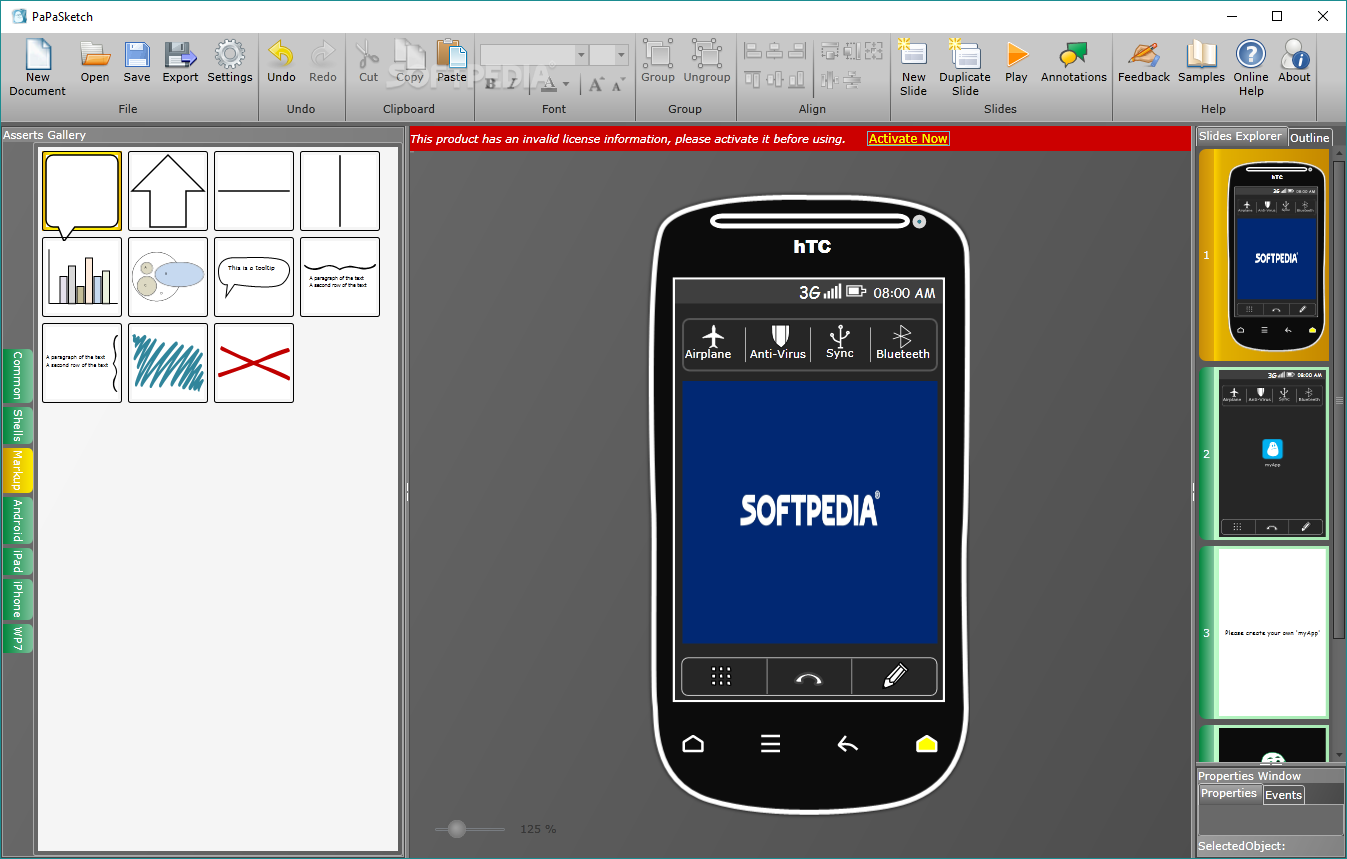Export the project
The height and width of the screenshot is (859, 1347).
pyautogui.click(x=181, y=61)
